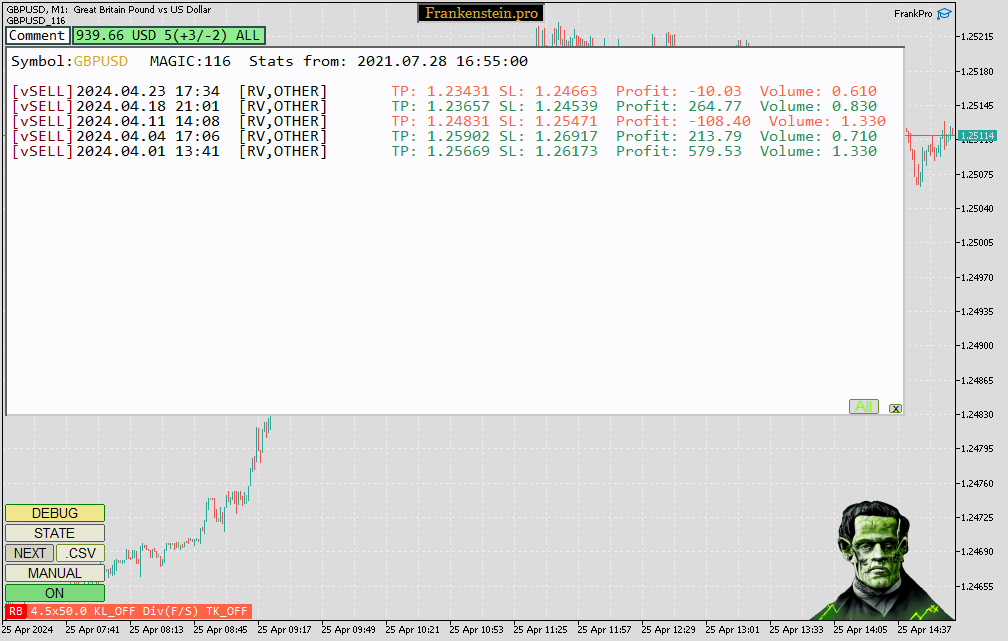
Task: Expand the Comment panel
Action: pyautogui.click(x=37, y=35)
